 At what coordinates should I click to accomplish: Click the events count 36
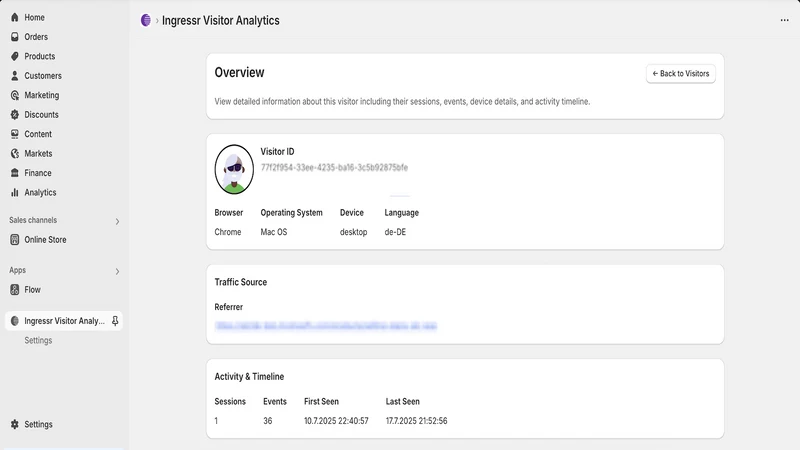pos(267,420)
